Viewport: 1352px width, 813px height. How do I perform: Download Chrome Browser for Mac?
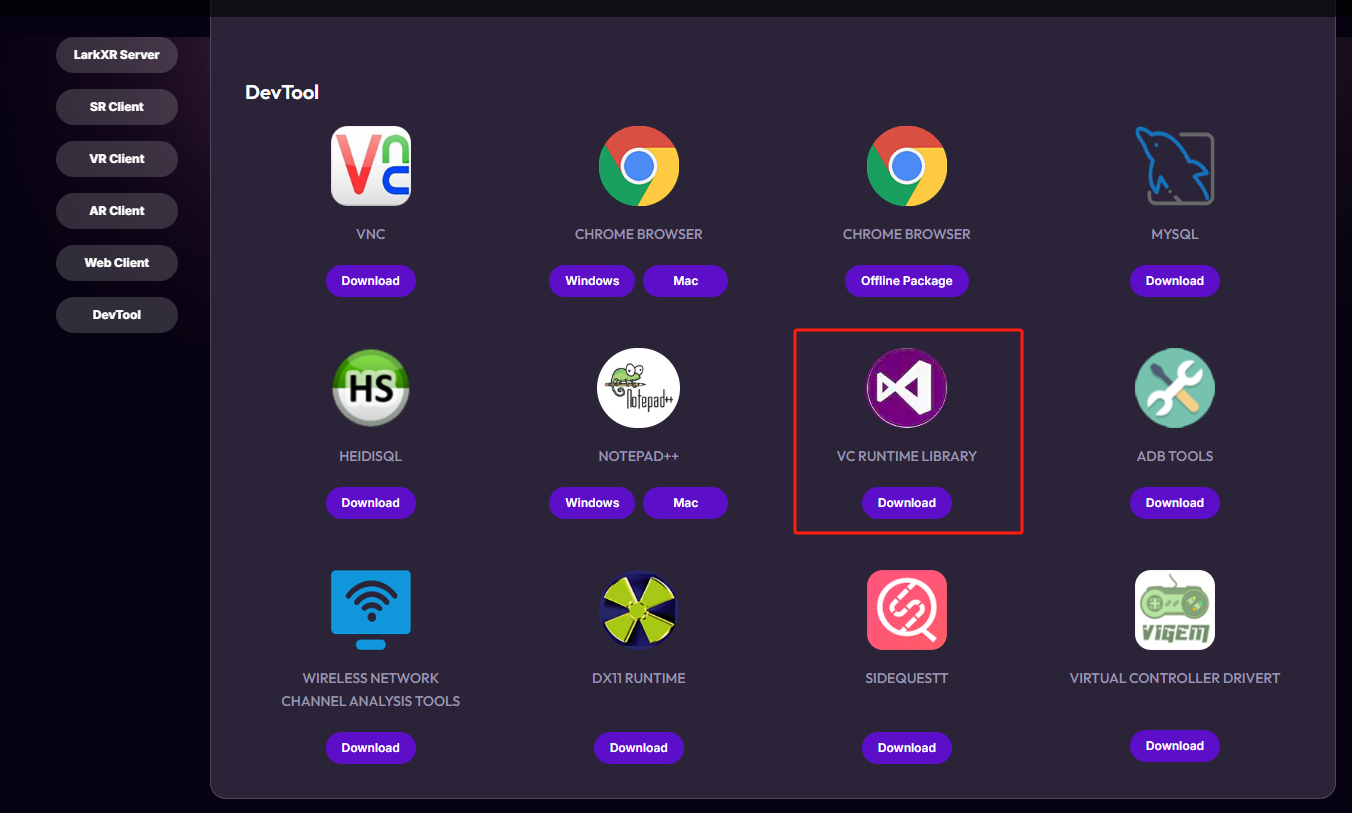686,281
